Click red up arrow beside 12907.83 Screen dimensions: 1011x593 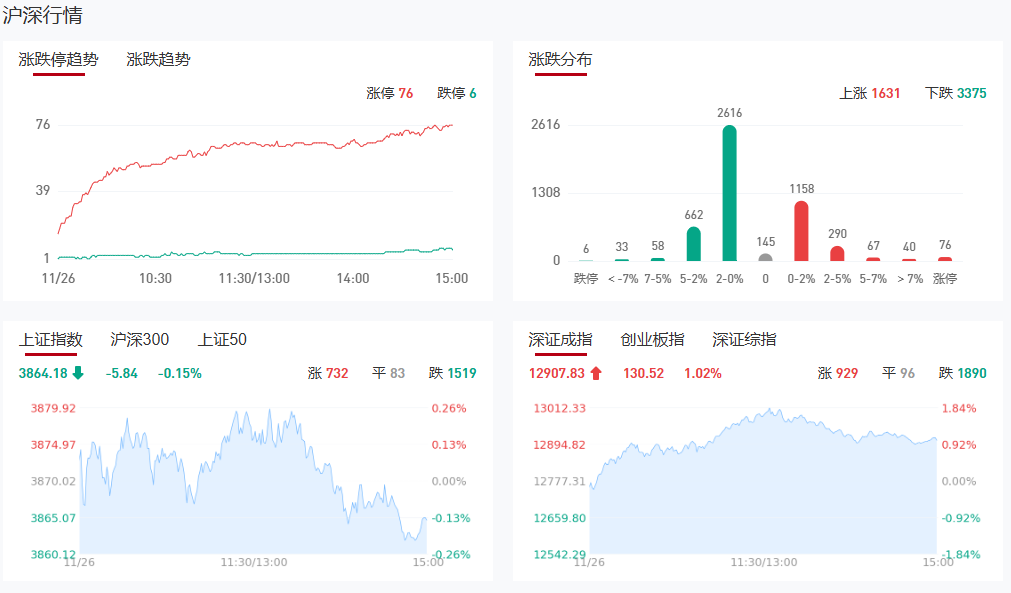596,374
